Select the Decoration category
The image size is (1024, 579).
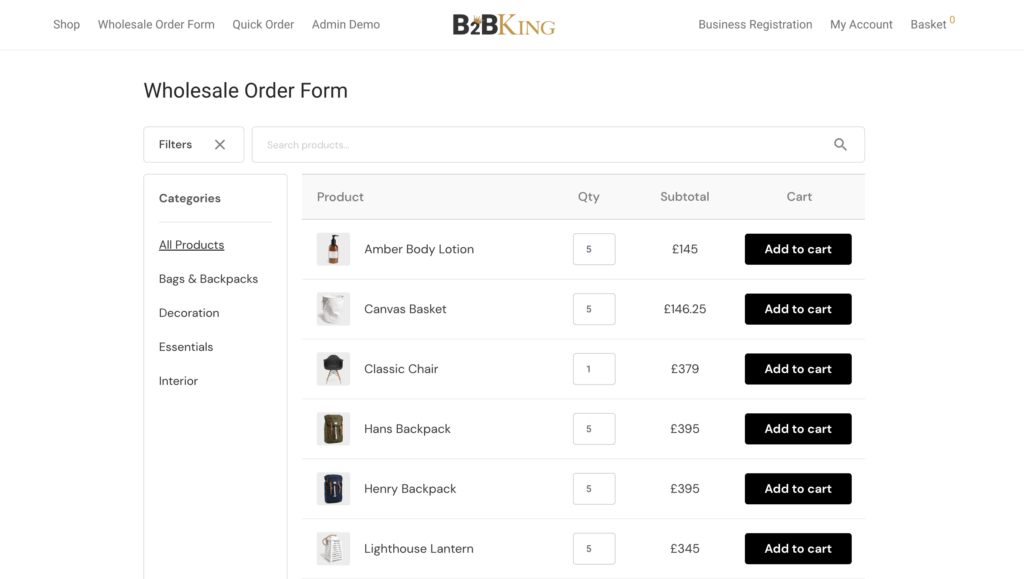[189, 313]
